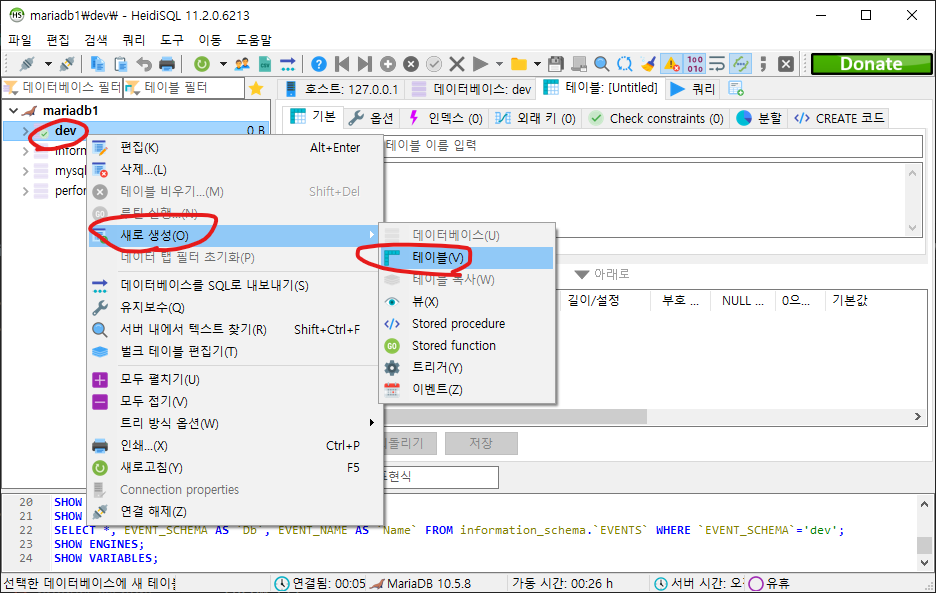
Task: Click the export database as SQL toolbar icon
Action: 288,63
